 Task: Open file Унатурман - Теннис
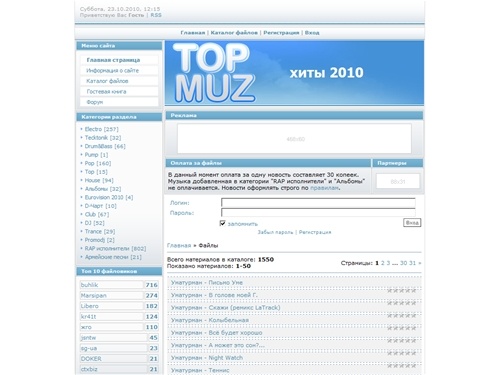point(200,370)
